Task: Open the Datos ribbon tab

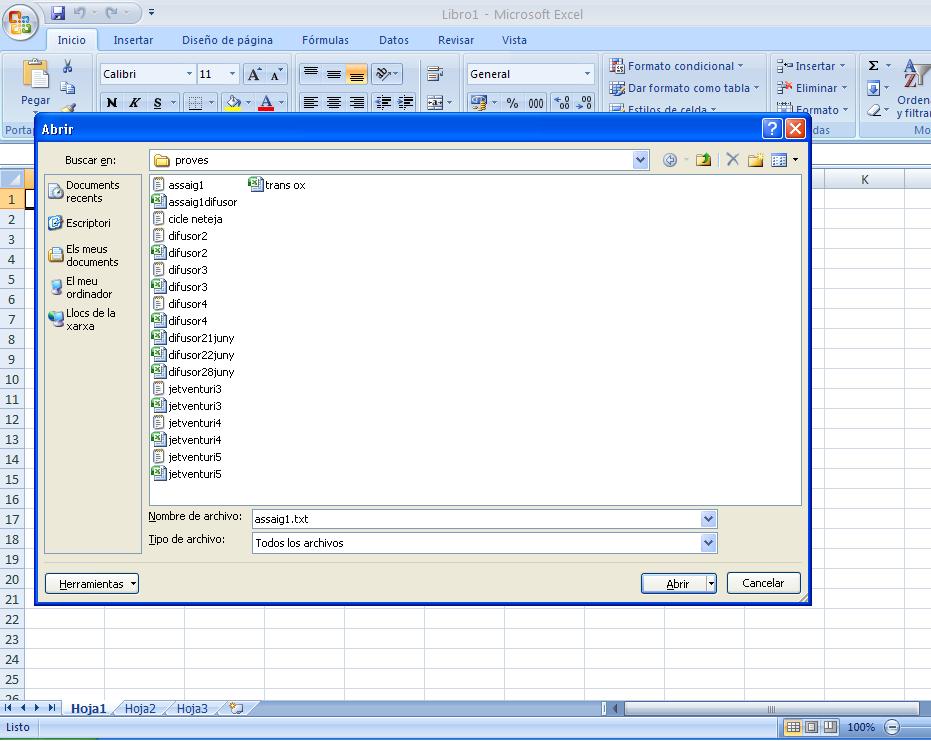Action: (x=394, y=40)
